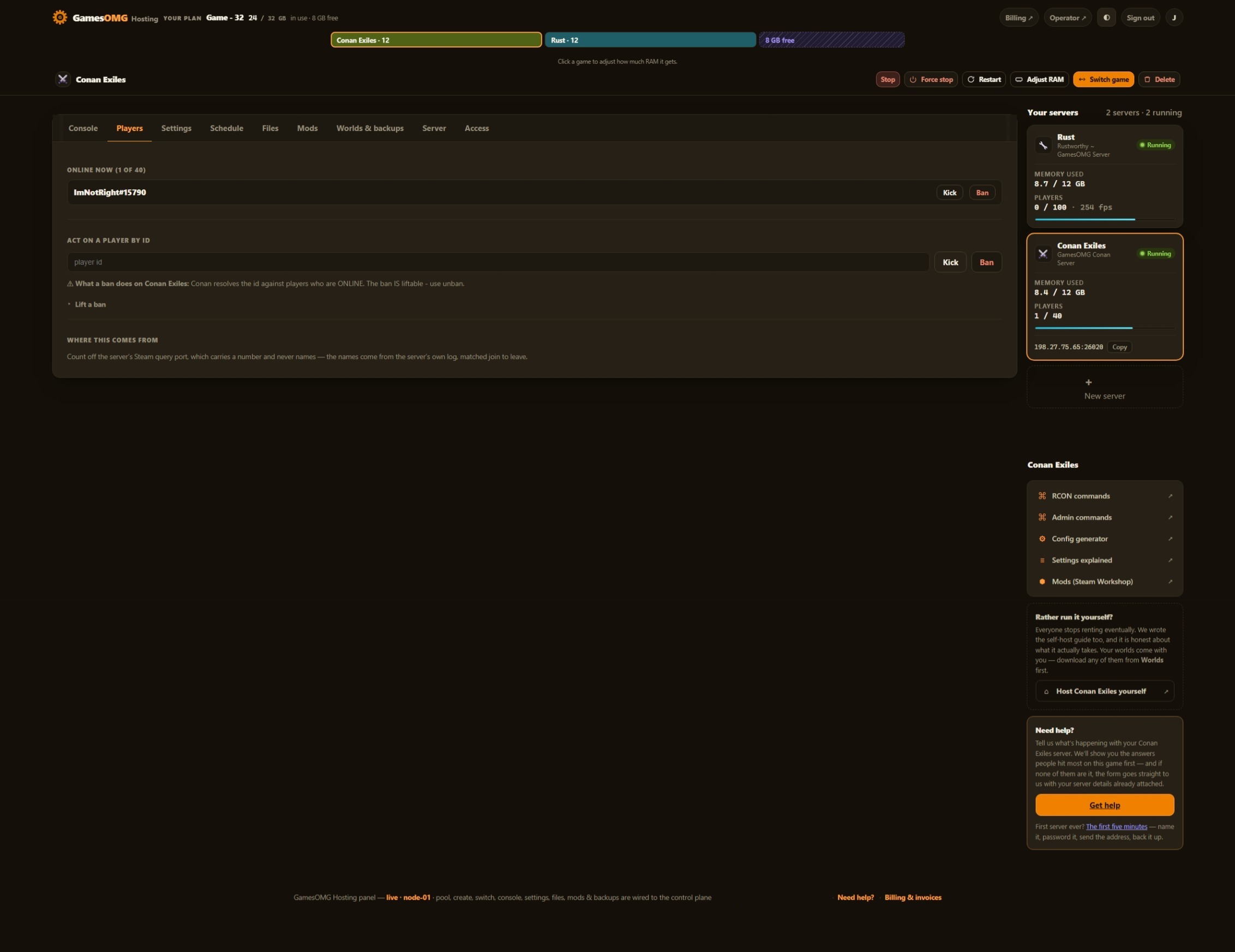Viewport: 1235px width, 952px height.
Task: Click the GamesOMG gear logo
Action: click(60, 17)
